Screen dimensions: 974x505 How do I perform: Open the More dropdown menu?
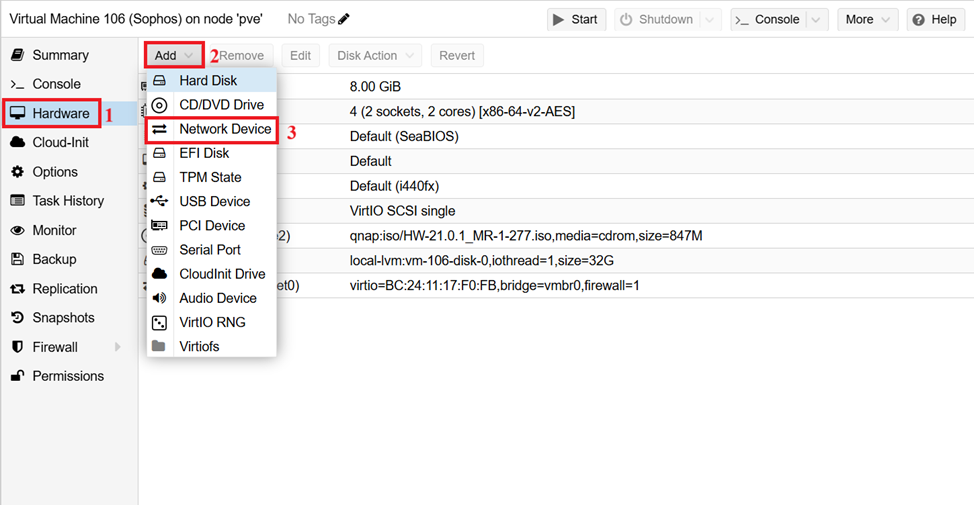866,19
